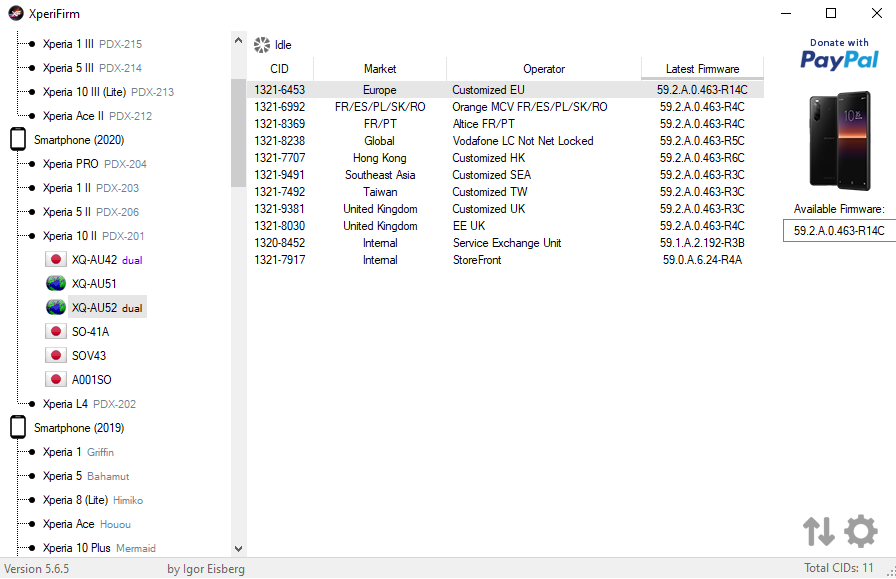Click available firmware 59.2.A.0.463-R14C box

pyautogui.click(x=839, y=230)
